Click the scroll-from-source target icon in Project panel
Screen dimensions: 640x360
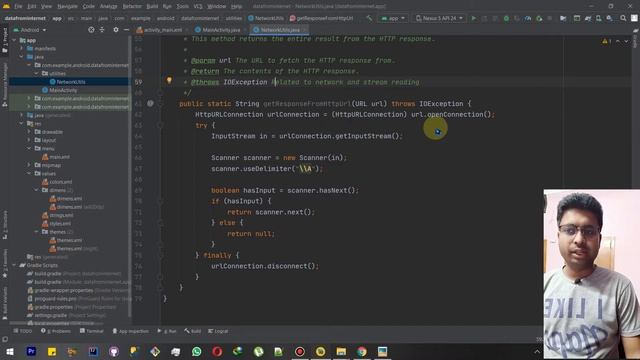[91, 30]
